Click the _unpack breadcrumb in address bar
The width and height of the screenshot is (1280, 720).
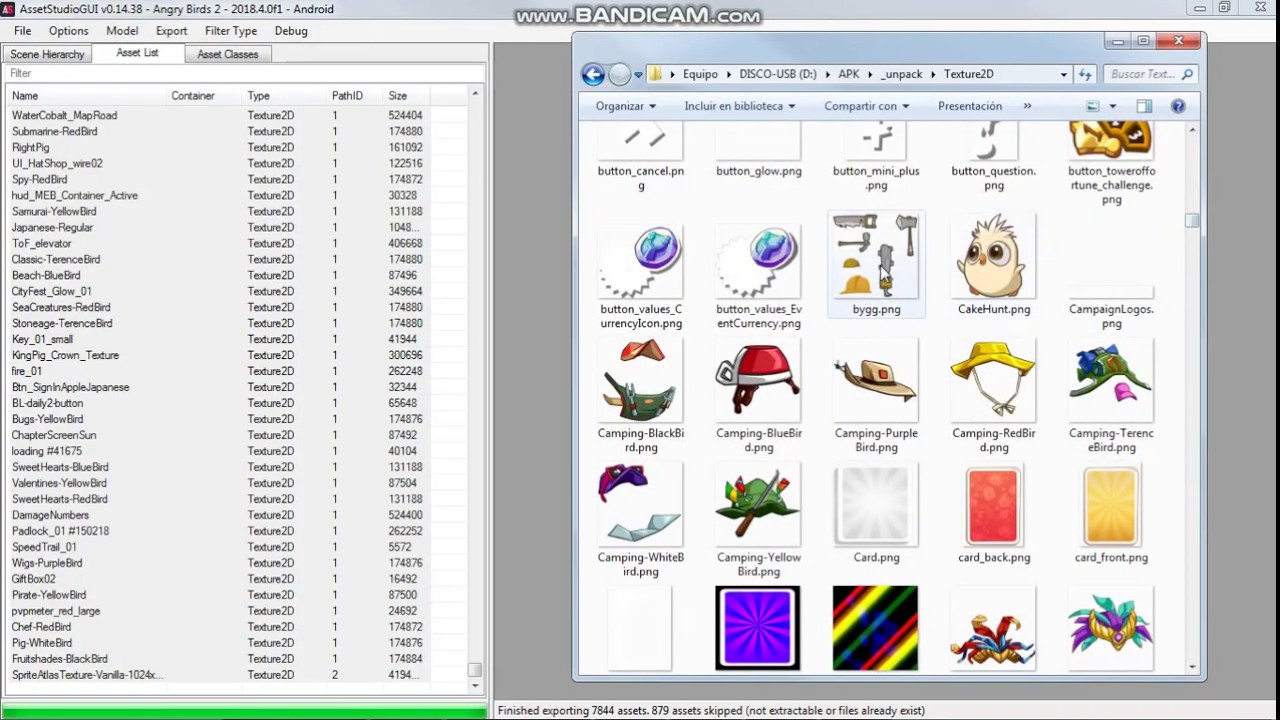(901, 74)
